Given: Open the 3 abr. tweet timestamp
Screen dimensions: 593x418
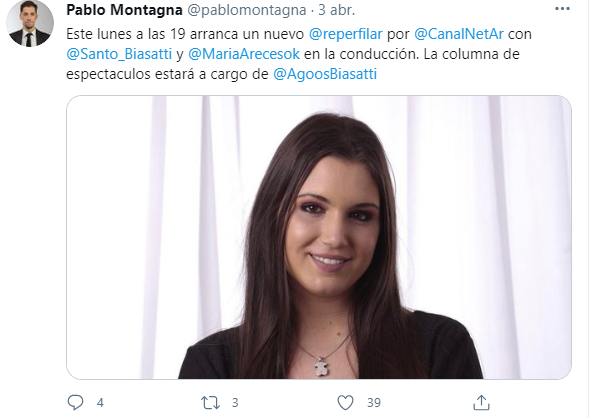Looking at the screenshot, I should click(x=337, y=10).
